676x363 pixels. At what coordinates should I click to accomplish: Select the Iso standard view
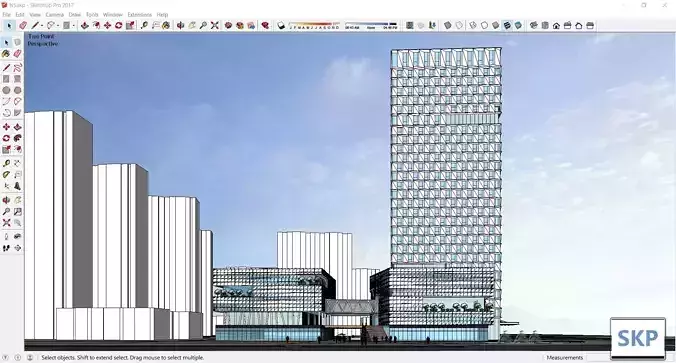click(x=534, y=25)
